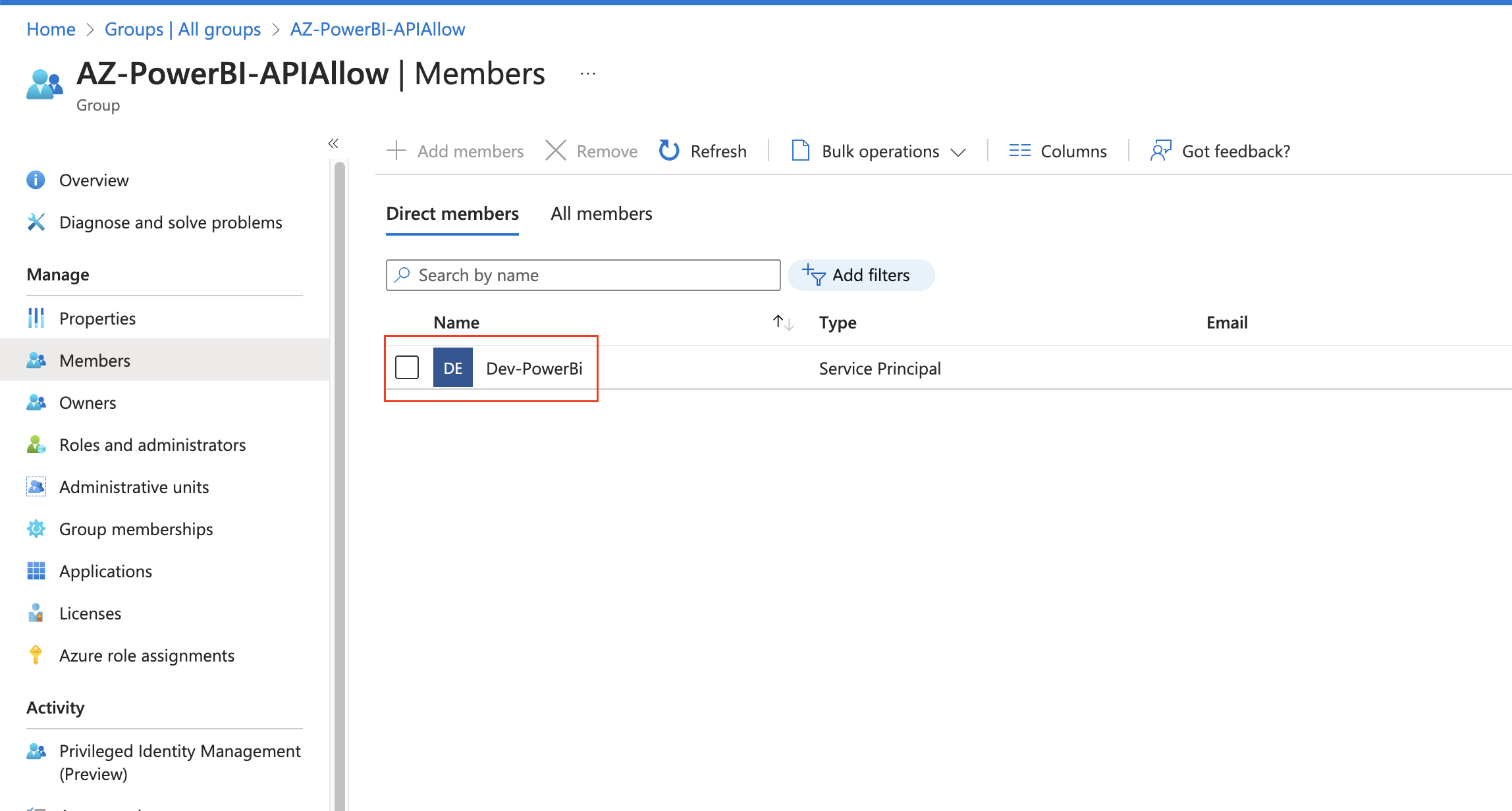Click the Refresh circular arrow icon
The image size is (1512, 811).
click(x=669, y=151)
